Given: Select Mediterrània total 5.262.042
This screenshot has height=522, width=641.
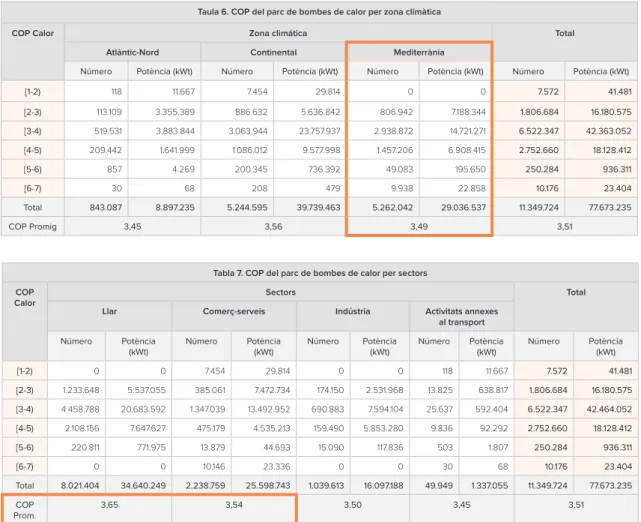Looking at the screenshot, I should [393, 208].
